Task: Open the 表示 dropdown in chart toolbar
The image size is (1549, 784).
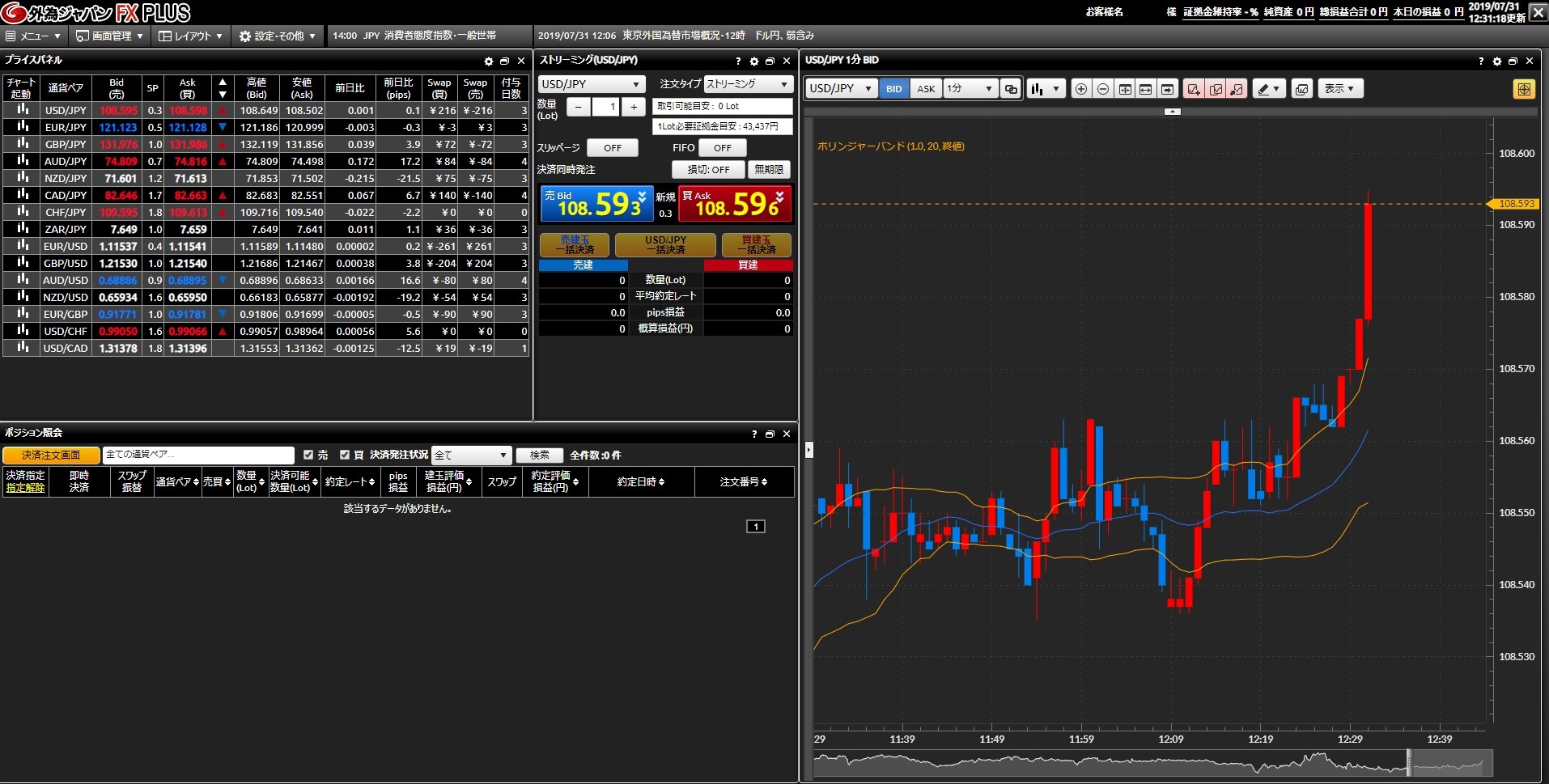Action: [x=1339, y=89]
